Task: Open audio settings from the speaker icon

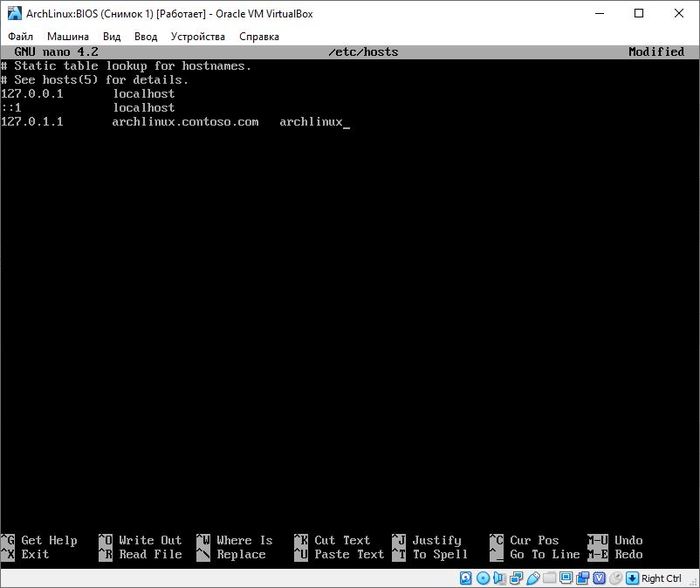Action: [x=500, y=578]
